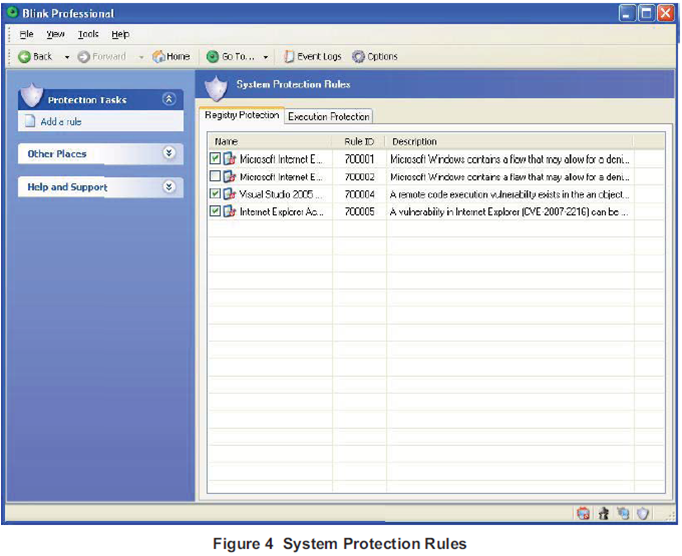Screen dimensions: 682x556
Task: Click the Go To... button label
Action: pos(238,57)
